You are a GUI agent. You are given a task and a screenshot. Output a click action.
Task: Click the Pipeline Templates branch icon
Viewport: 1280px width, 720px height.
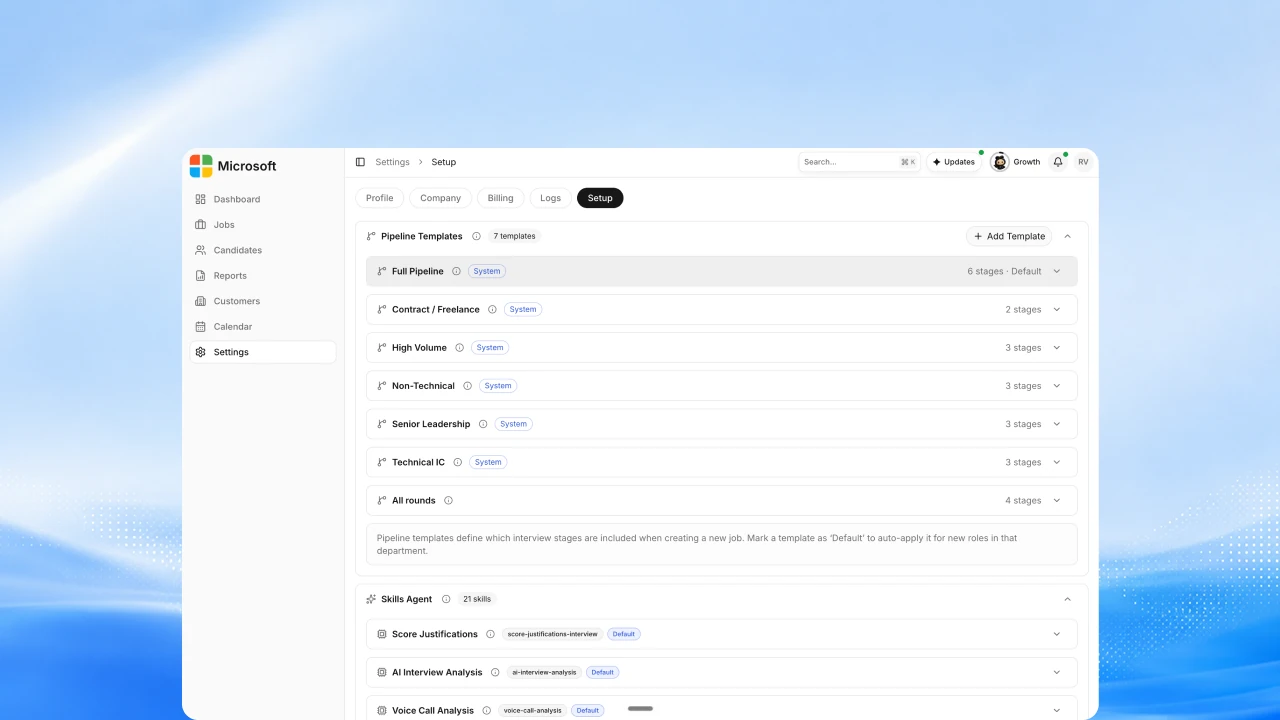[371, 237]
